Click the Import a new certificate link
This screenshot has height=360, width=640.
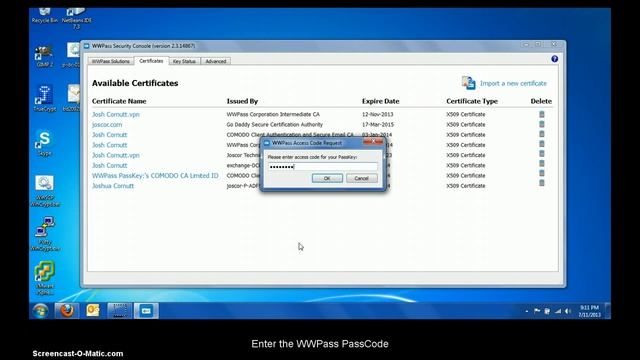(x=513, y=83)
